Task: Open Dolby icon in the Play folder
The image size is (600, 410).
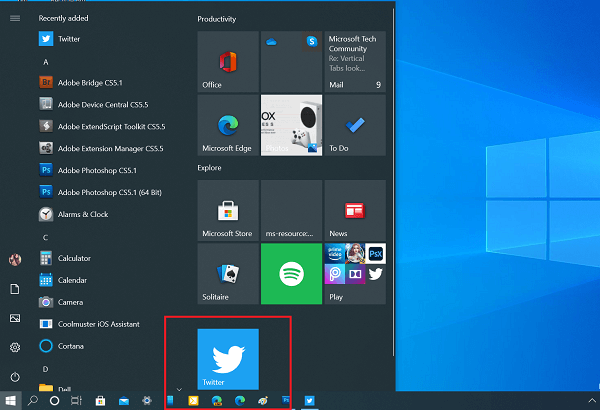Action: pos(355,274)
